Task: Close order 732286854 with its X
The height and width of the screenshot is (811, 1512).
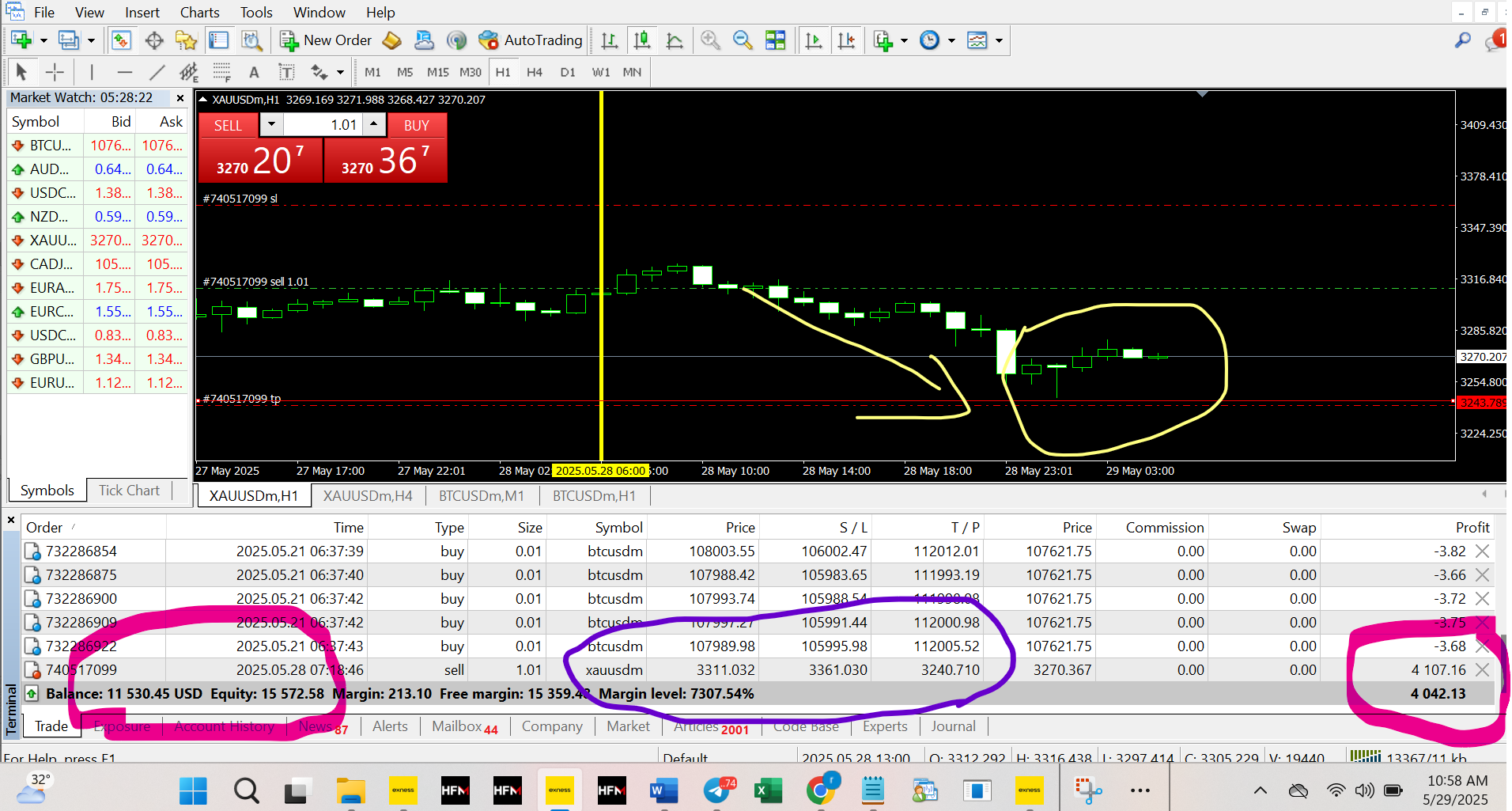Action: click(x=1483, y=551)
